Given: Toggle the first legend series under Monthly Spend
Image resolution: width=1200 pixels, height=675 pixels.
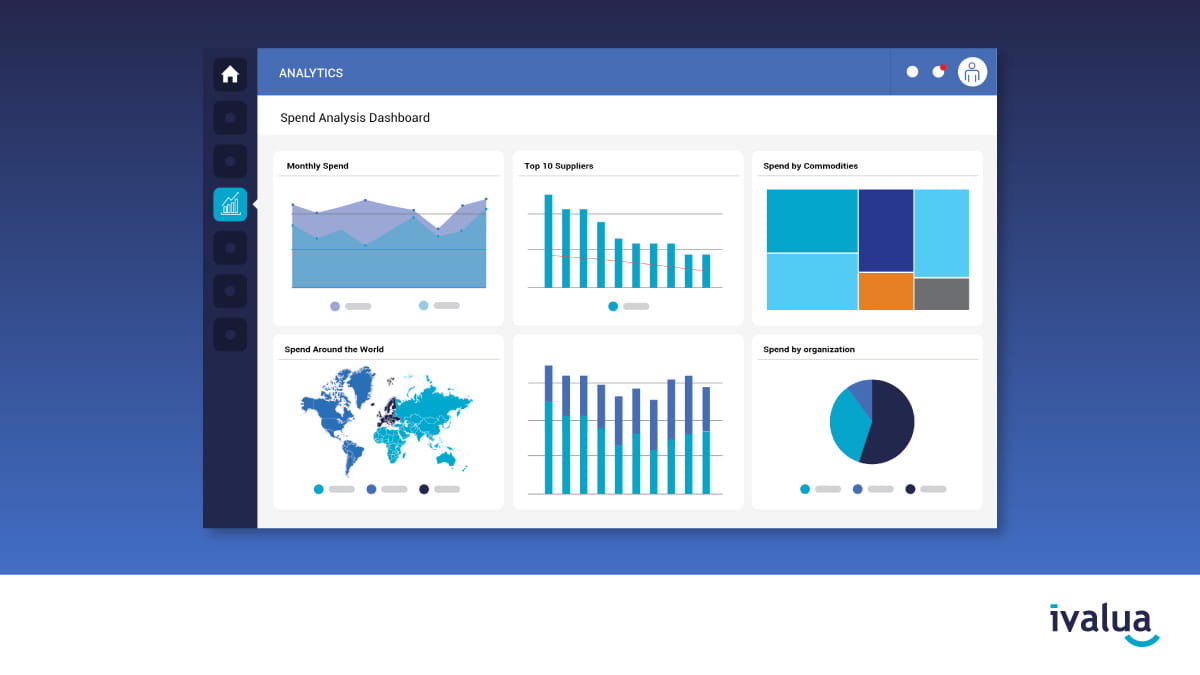Looking at the screenshot, I should (333, 305).
